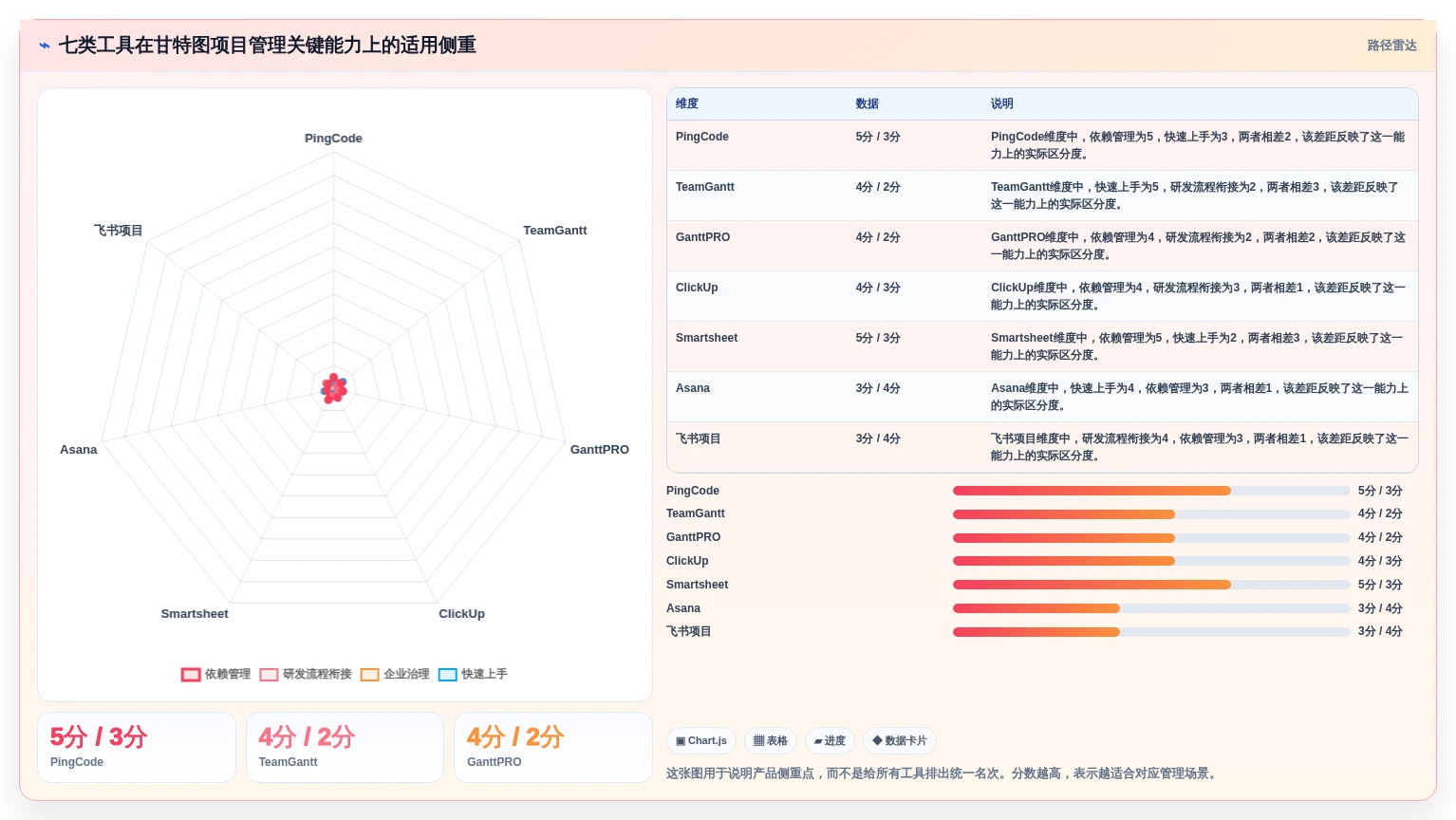Open the GanttPRO 4分 / 2分 data card
Screen dimensions: 1456x820
tap(553, 748)
